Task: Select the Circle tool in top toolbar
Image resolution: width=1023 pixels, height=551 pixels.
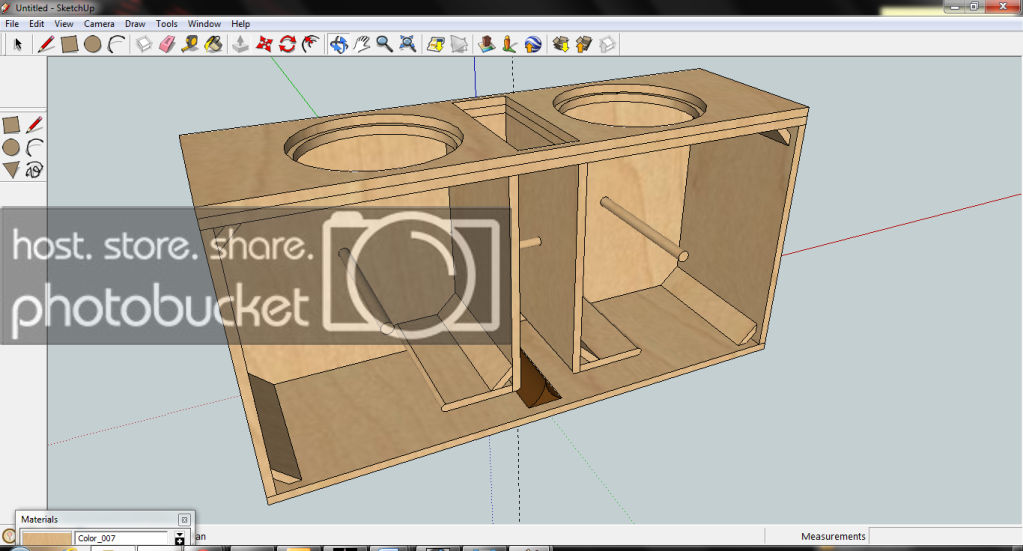Action: click(93, 44)
